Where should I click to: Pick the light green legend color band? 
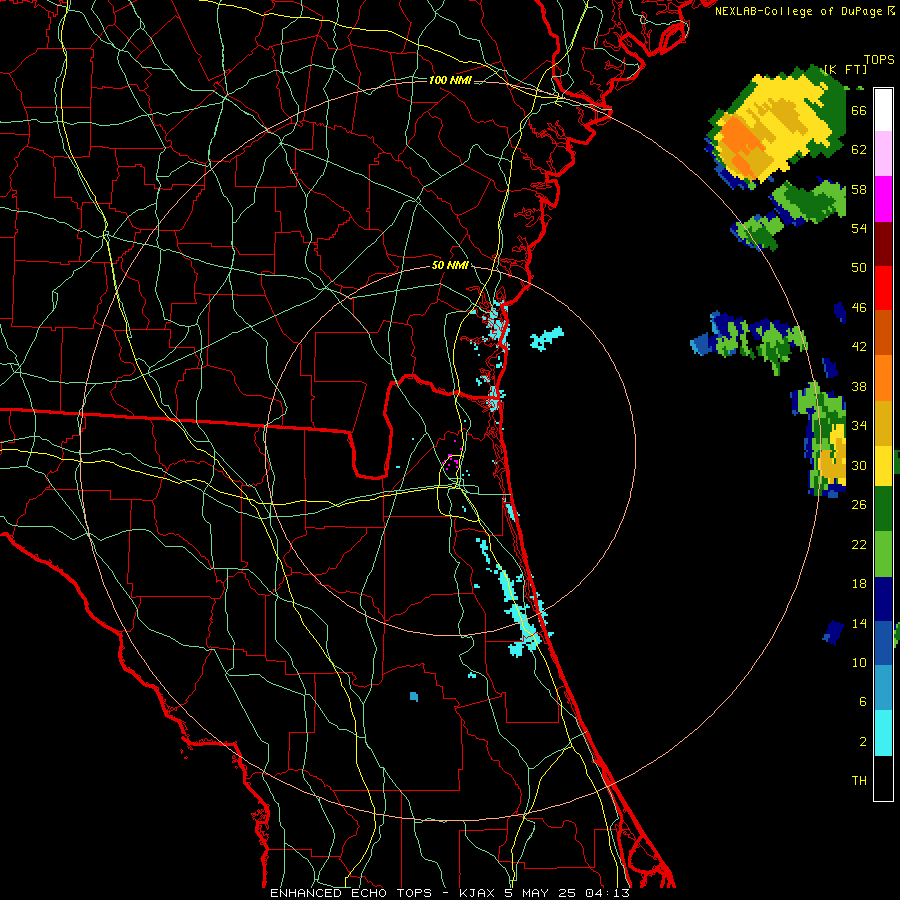883,554
